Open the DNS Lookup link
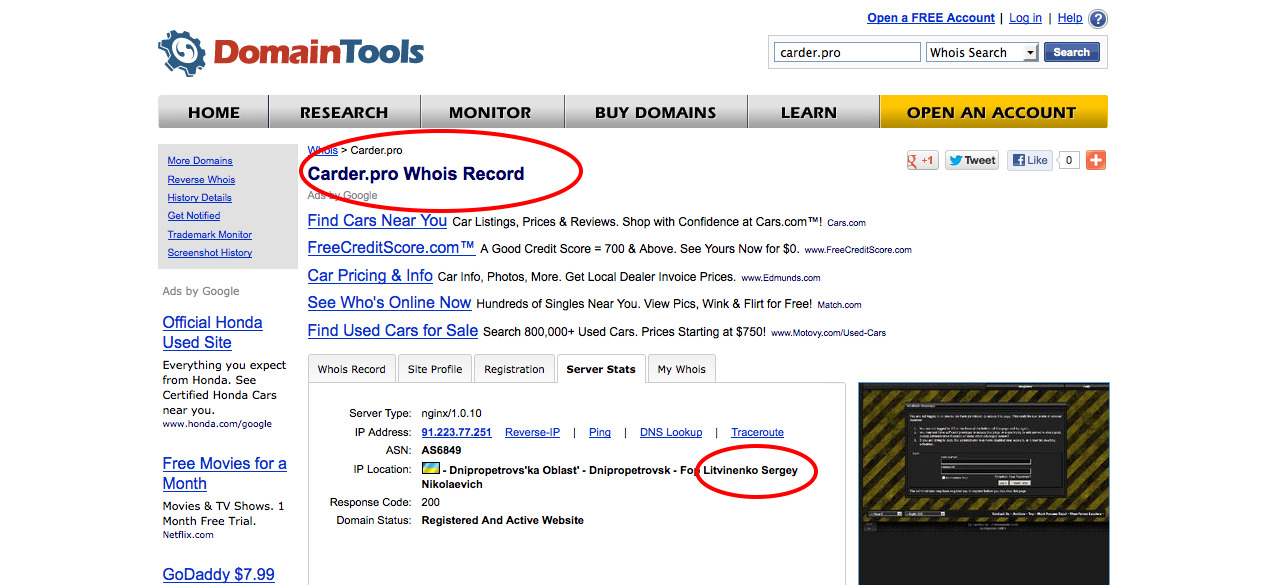The width and height of the screenshot is (1265, 585). click(671, 433)
